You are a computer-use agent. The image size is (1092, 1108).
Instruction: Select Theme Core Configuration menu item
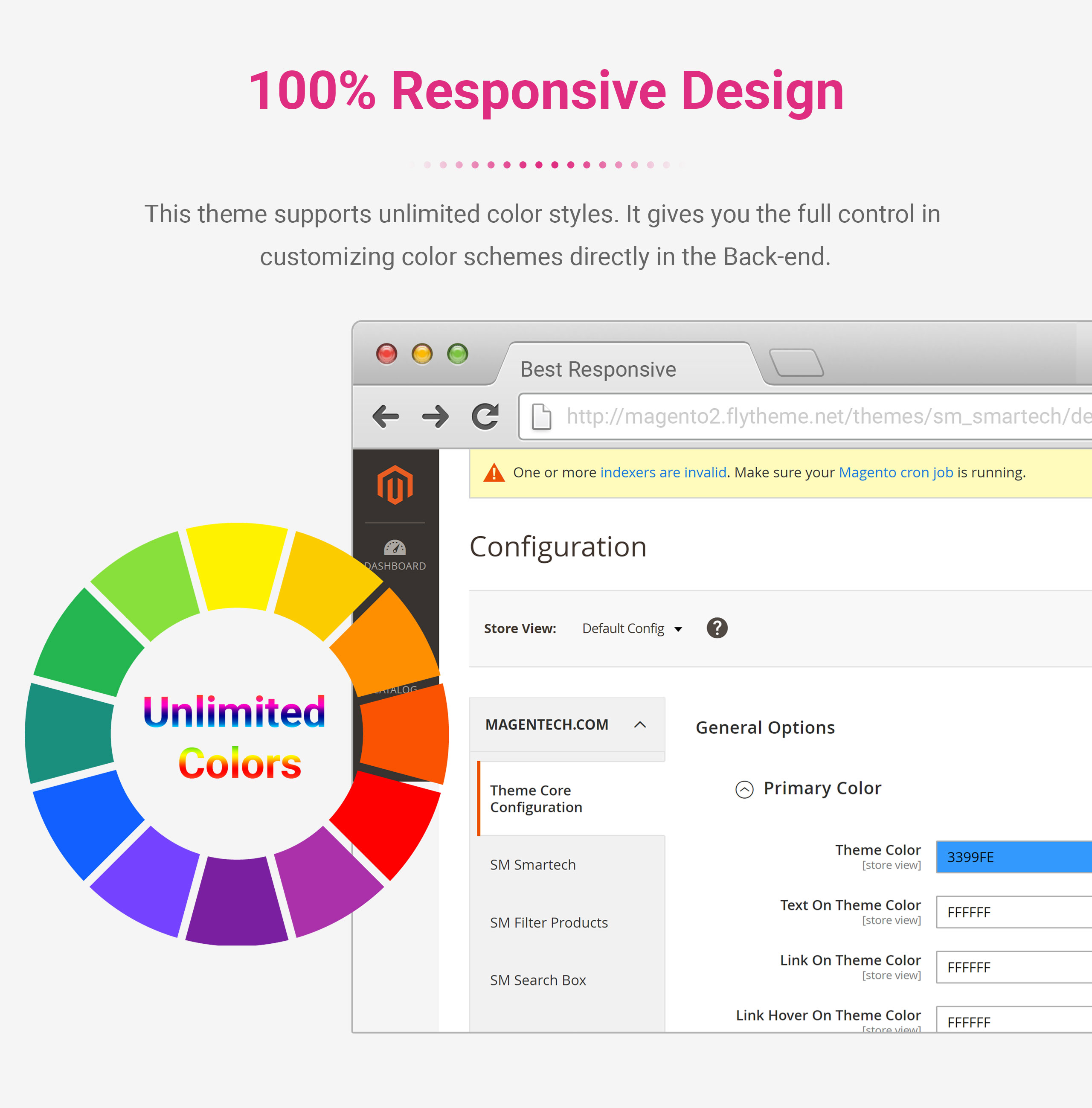click(x=571, y=798)
